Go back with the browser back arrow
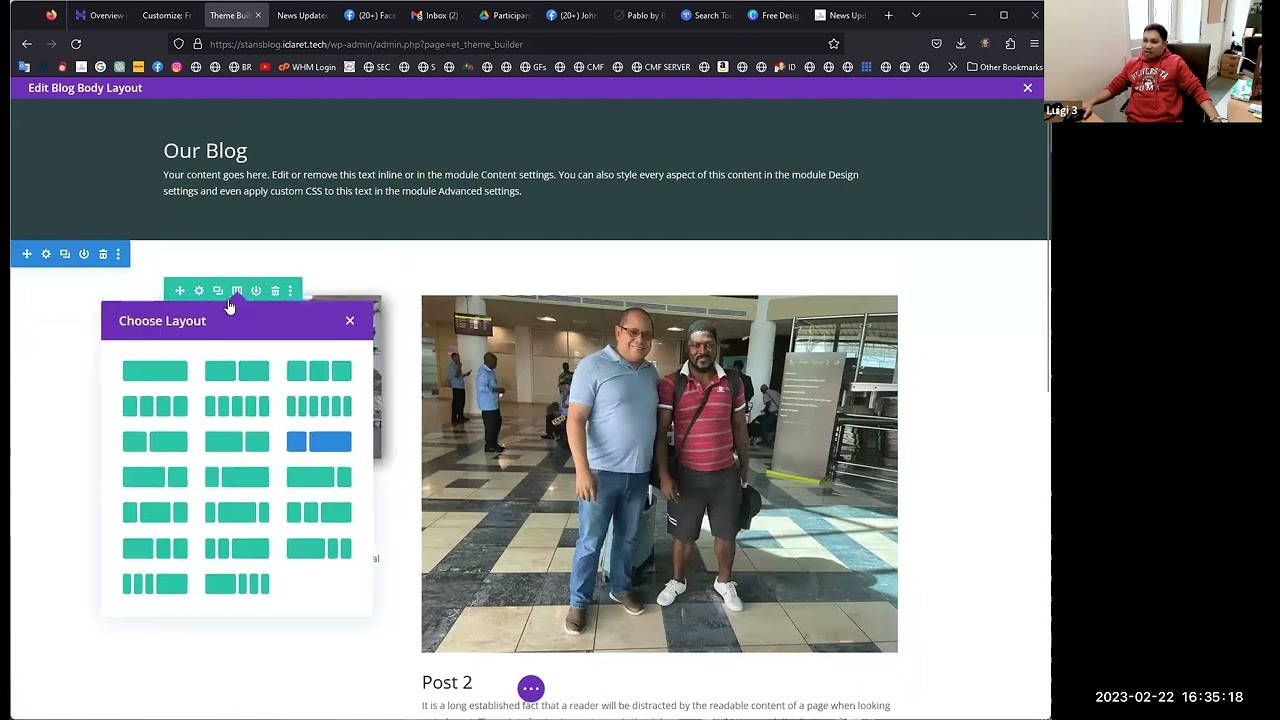 pos(27,44)
